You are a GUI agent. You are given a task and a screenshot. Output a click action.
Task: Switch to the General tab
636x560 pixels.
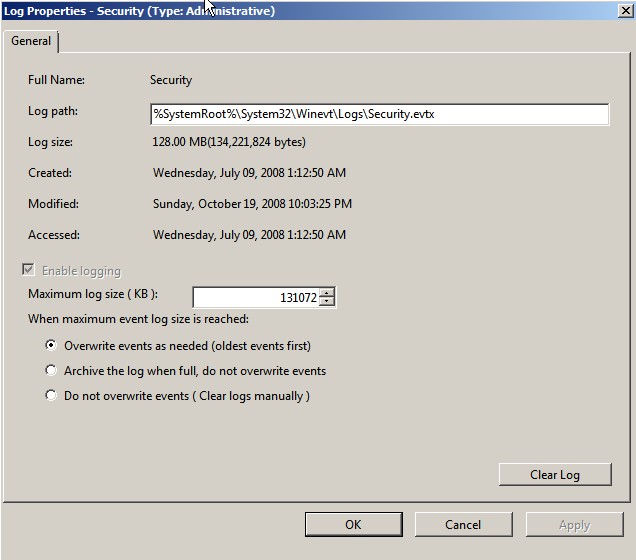pos(31,41)
